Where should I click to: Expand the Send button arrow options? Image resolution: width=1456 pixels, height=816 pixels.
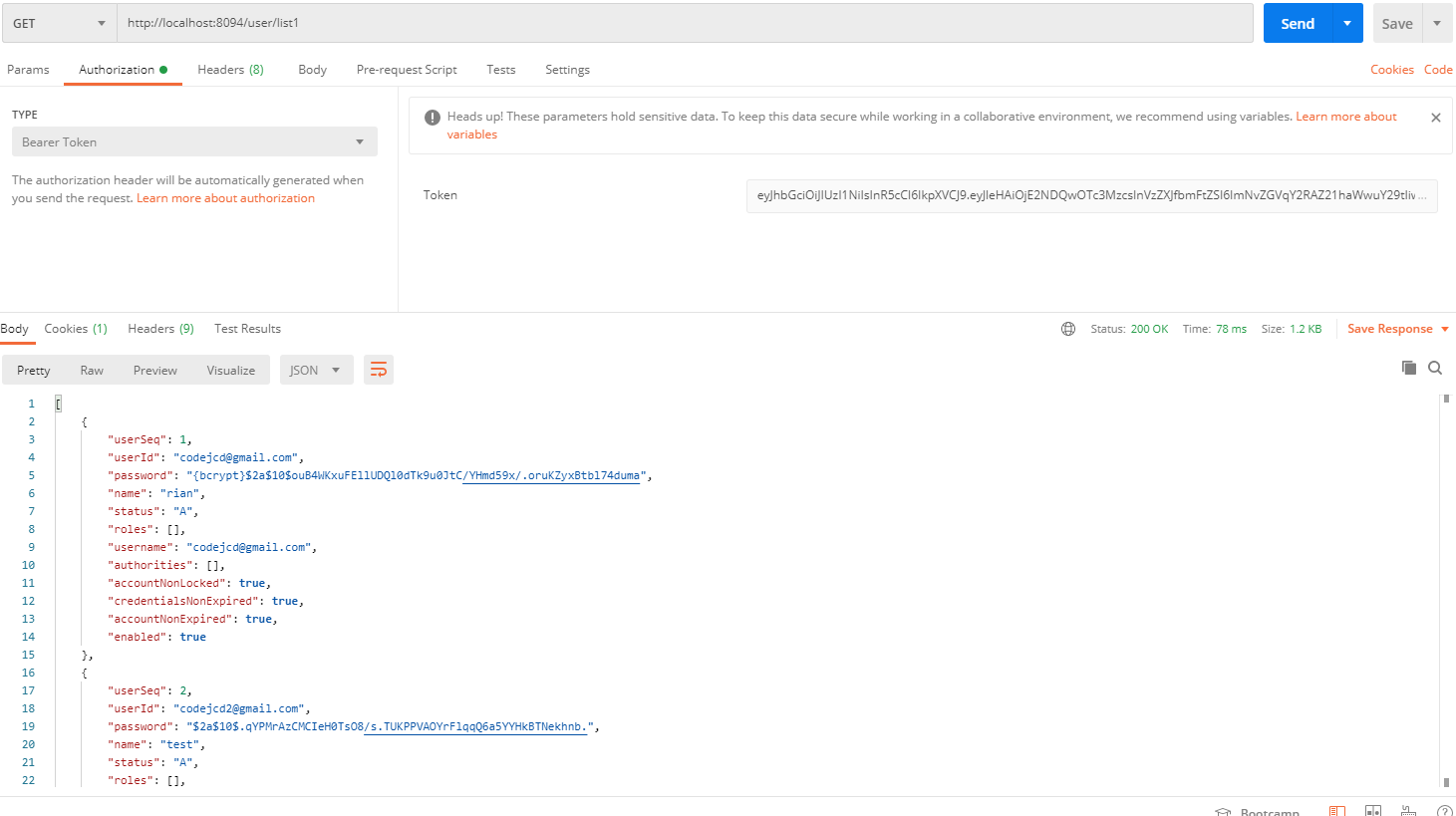tap(1347, 23)
